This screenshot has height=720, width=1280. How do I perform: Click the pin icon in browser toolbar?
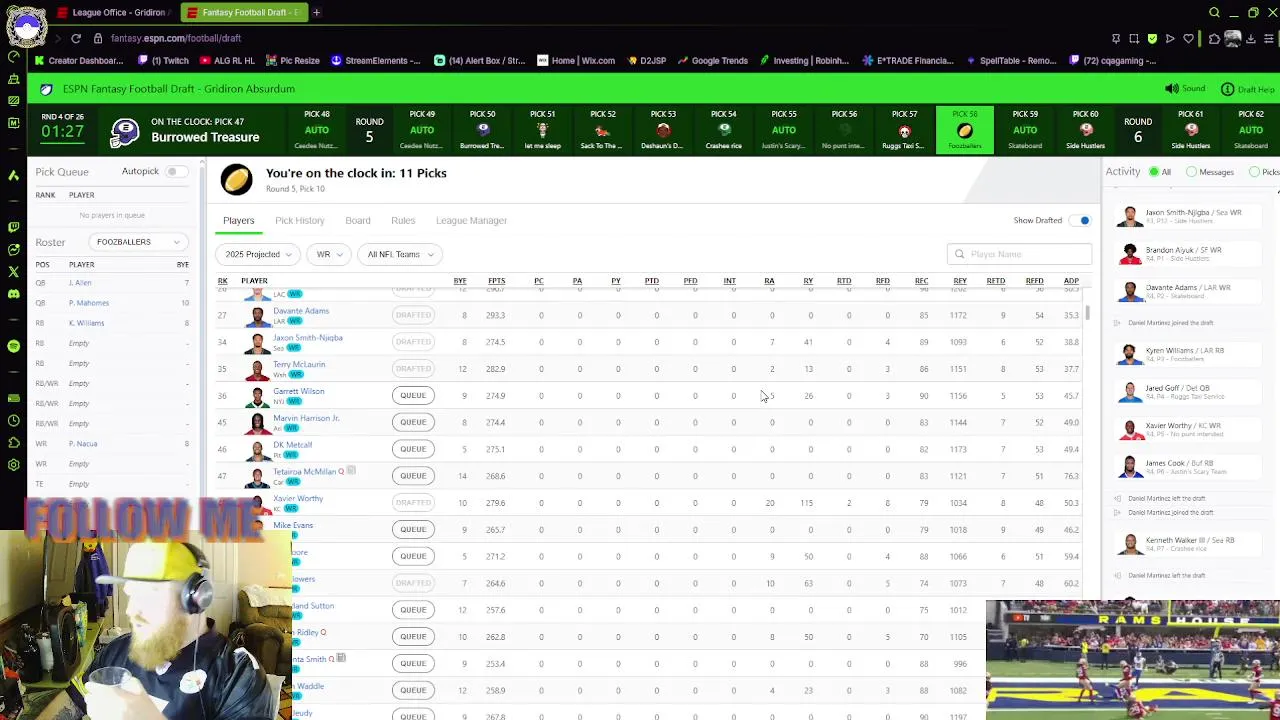[x=1116, y=39]
